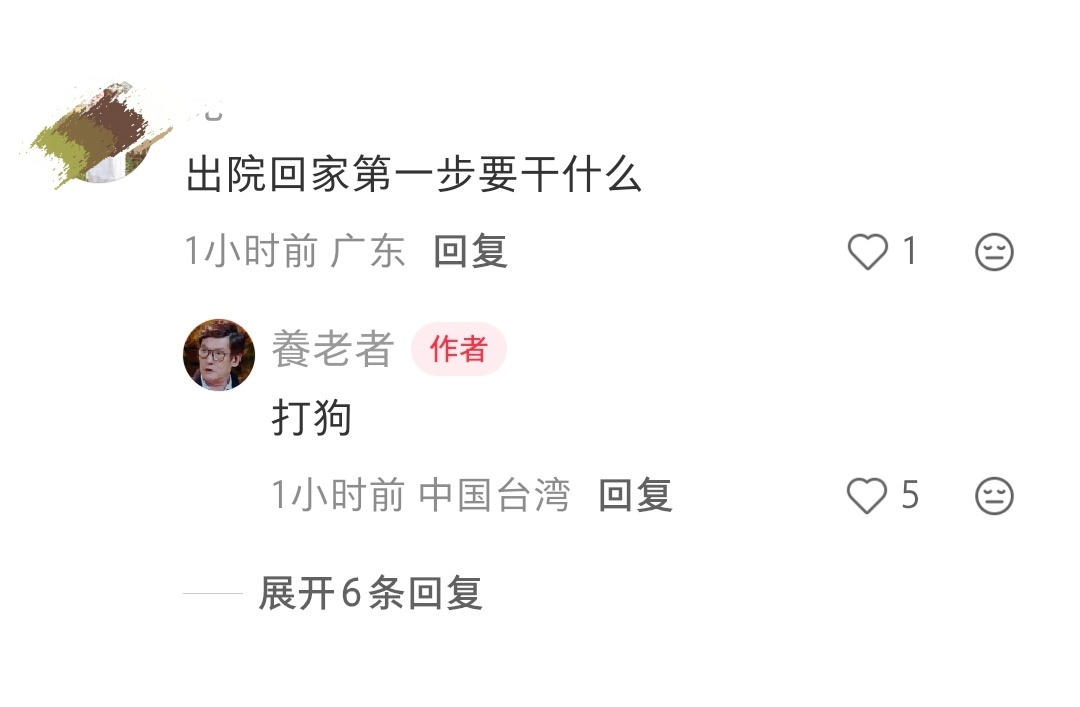The height and width of the screenshot is (707, 1080).
Task: Select the reply text 打狗
Action: tap(312, 418)
